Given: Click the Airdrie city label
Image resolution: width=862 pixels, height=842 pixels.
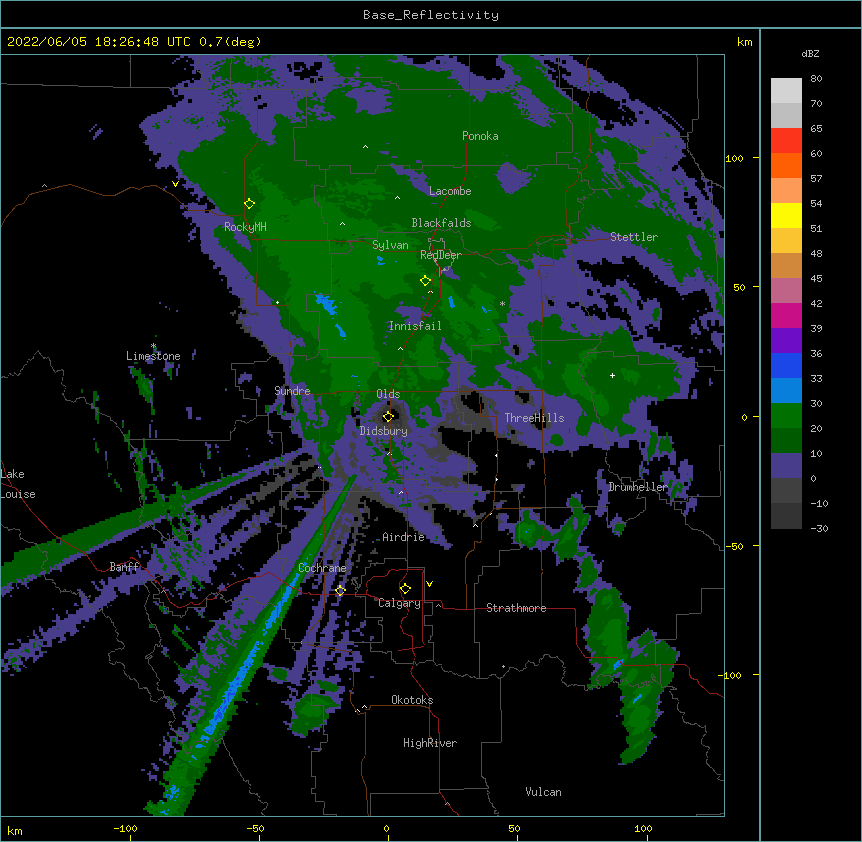Looking at the screenshot, I should point(404,537).
